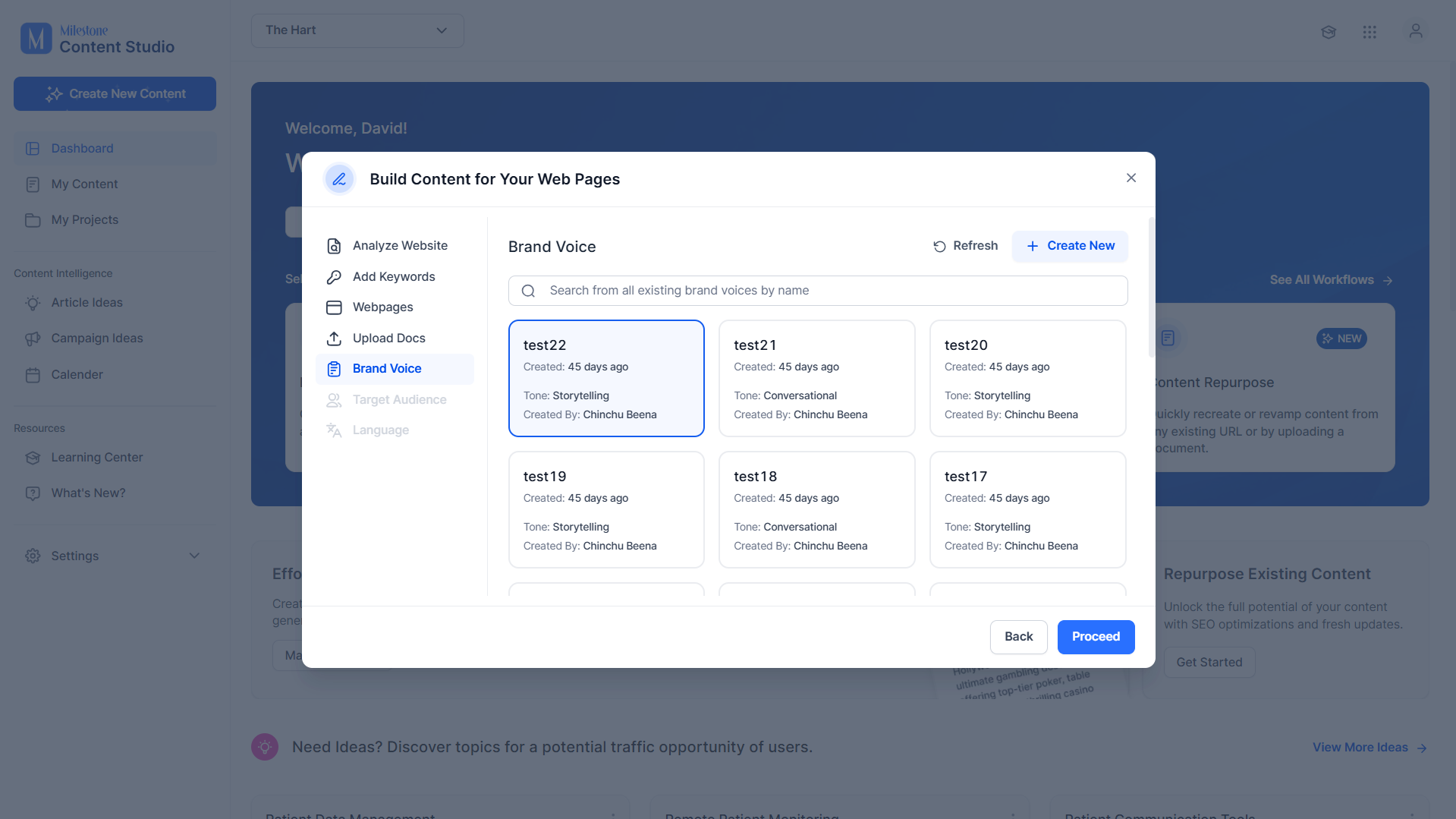Open the user profile icon
Image resolution: width=1456 pixels, height=819 pixels.
1416,31
